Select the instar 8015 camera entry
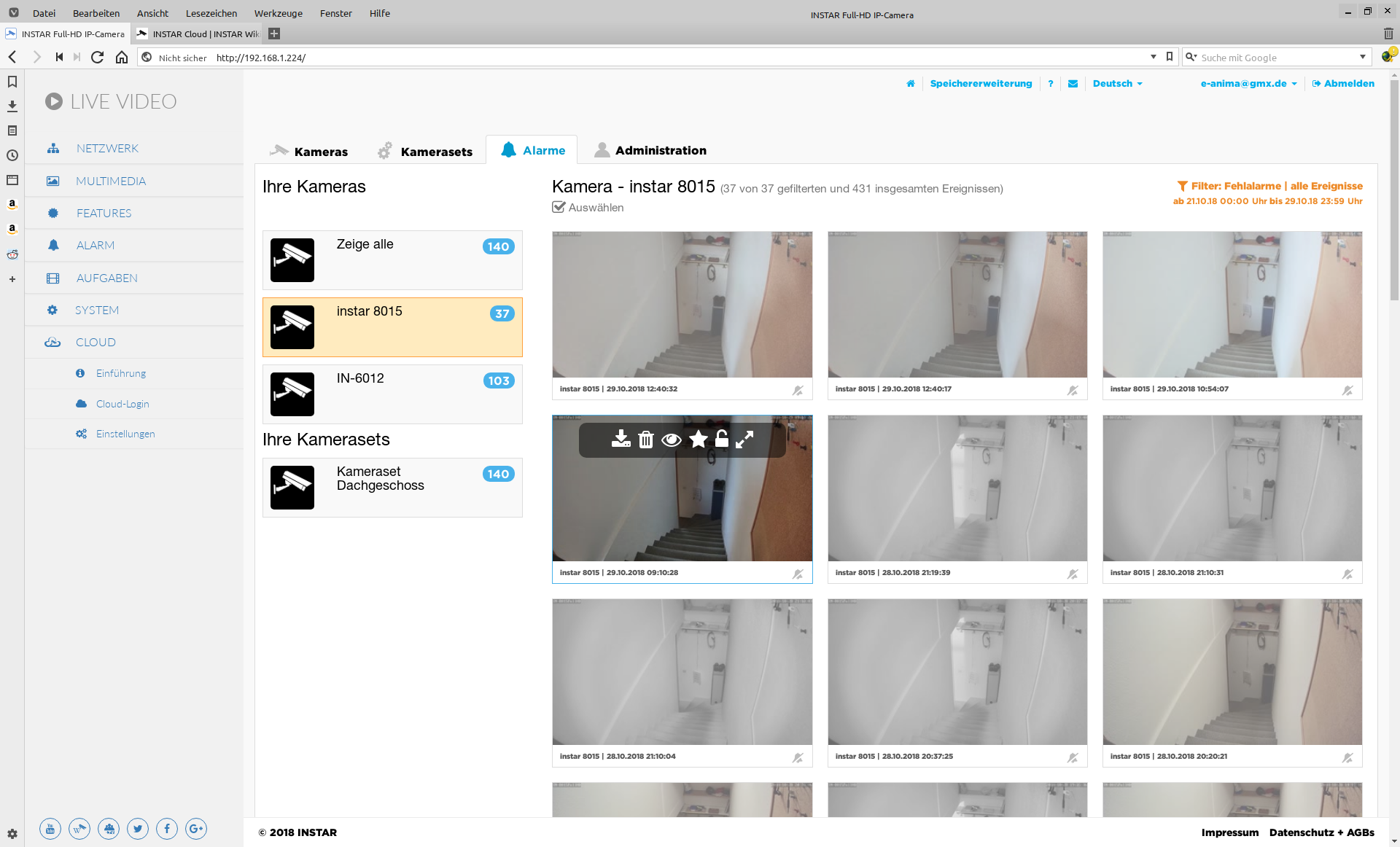The image size is (1400, 847). (x=392, y=327)
